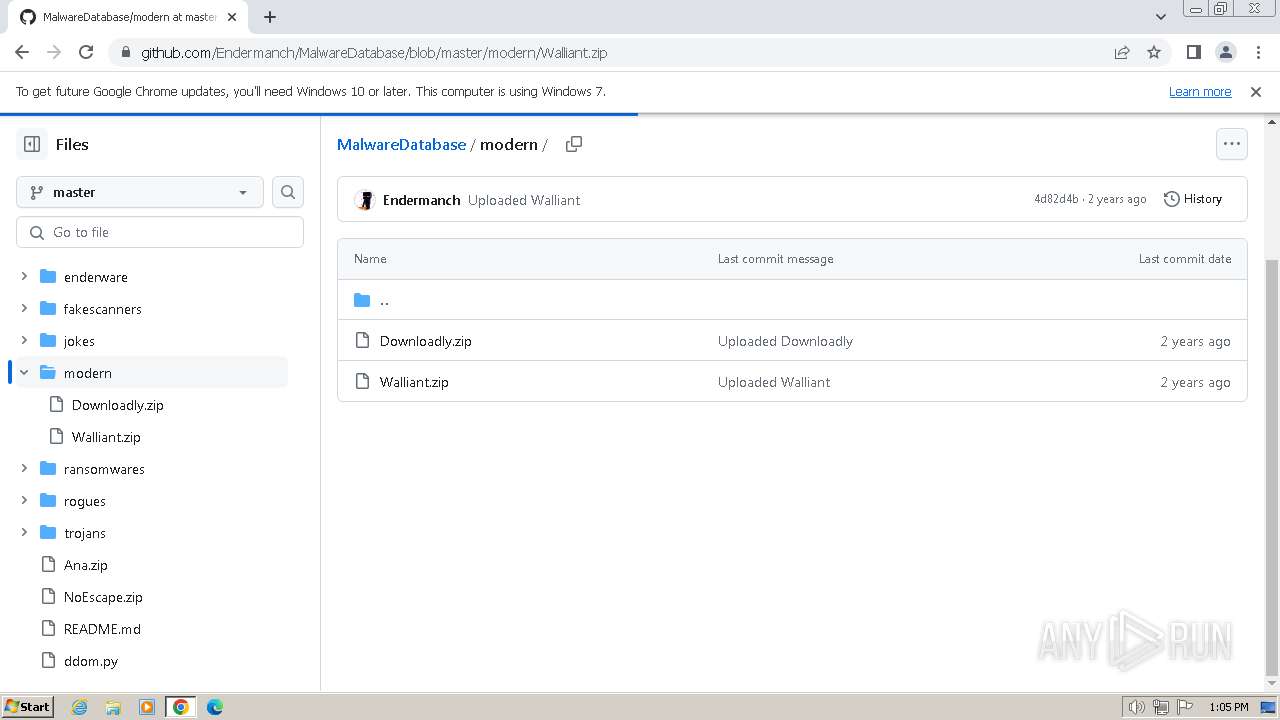
Task: Dismiss the Chrome update notification bar
Action: pos(1256,91)
